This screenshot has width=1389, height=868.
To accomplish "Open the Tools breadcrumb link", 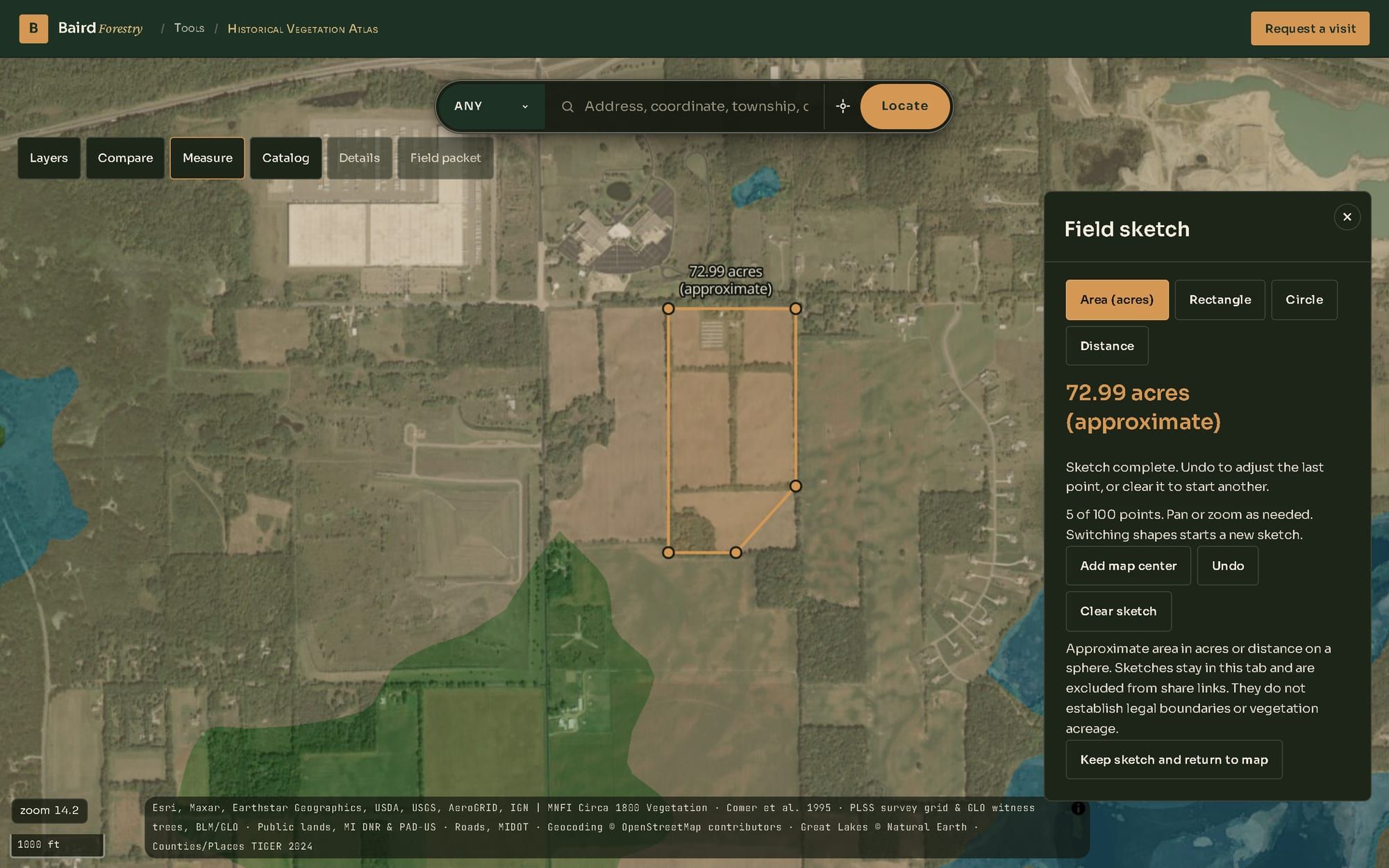I will pos(189,28).
